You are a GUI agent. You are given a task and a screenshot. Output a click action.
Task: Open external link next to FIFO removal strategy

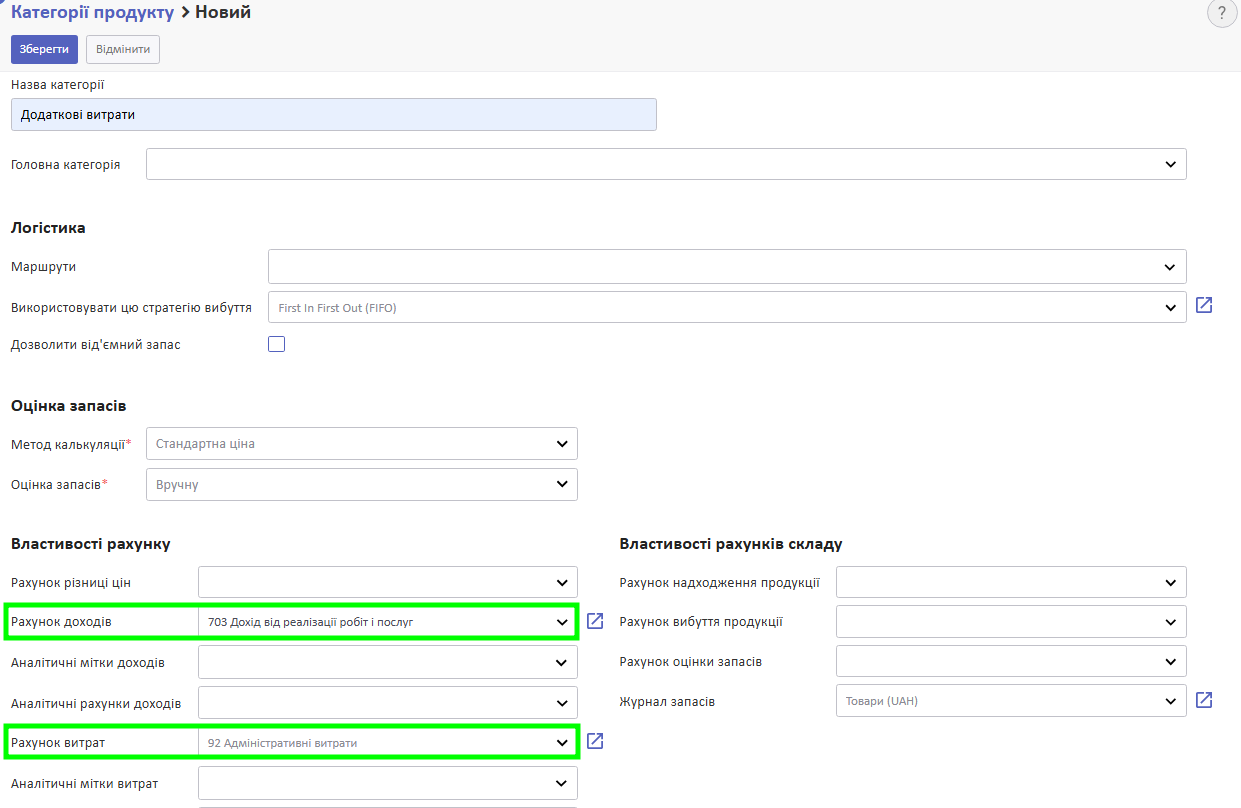pyautogui.click(x=1204, y=305)
